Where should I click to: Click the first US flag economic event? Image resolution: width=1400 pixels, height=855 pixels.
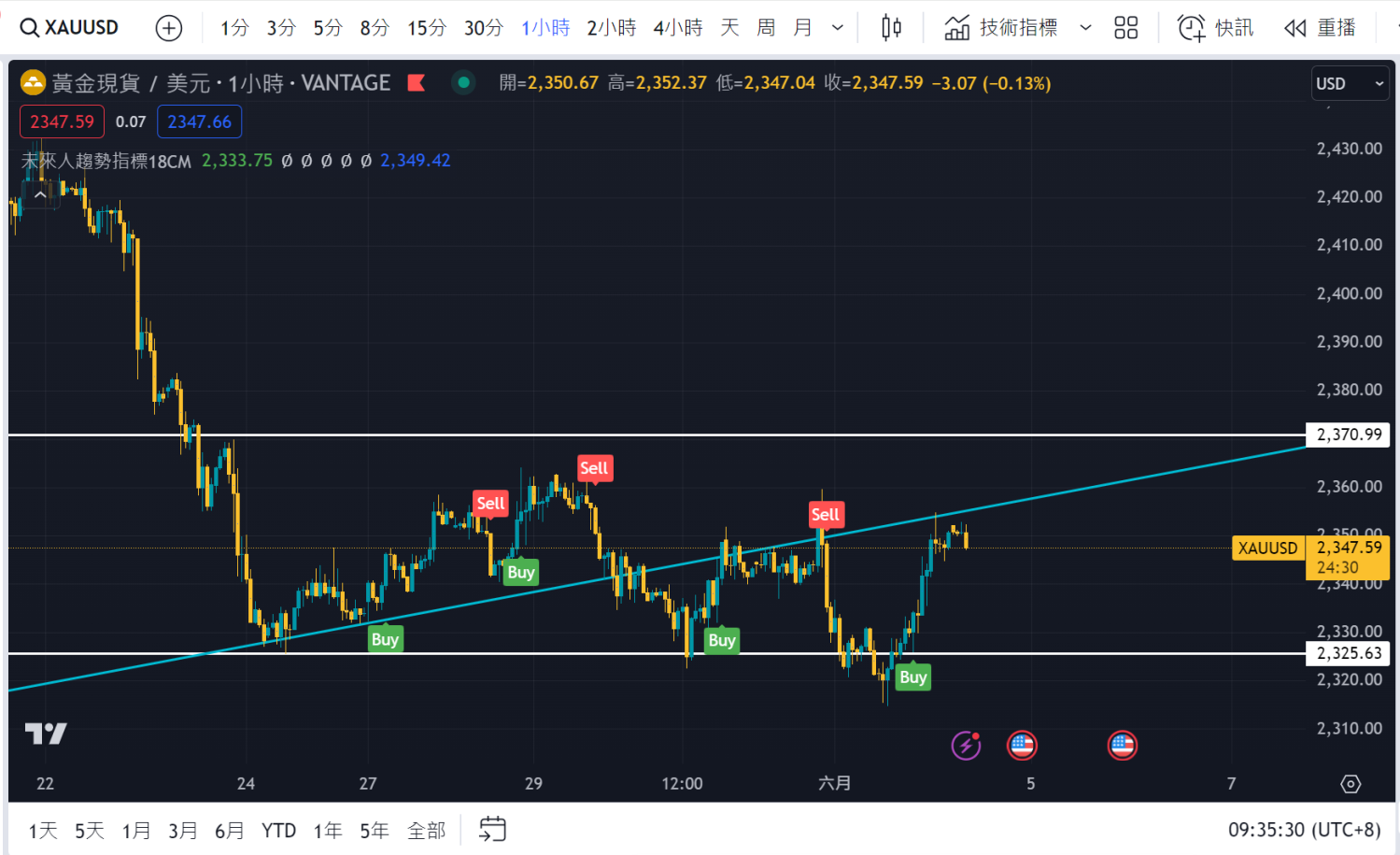coord(1023,746)
